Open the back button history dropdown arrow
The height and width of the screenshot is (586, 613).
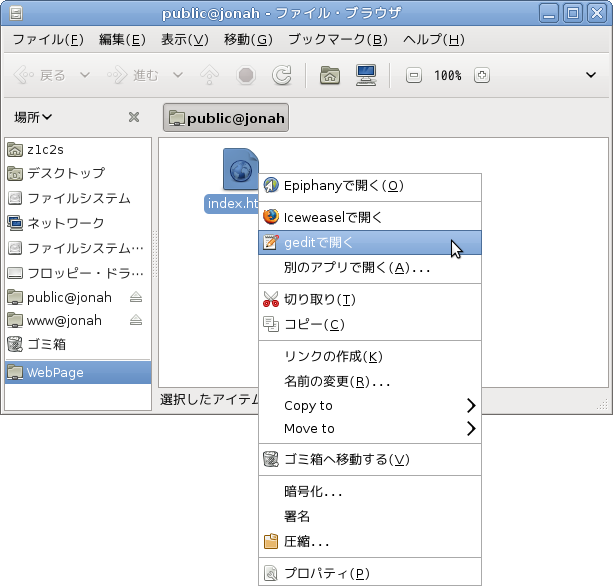tap(84, 75)
